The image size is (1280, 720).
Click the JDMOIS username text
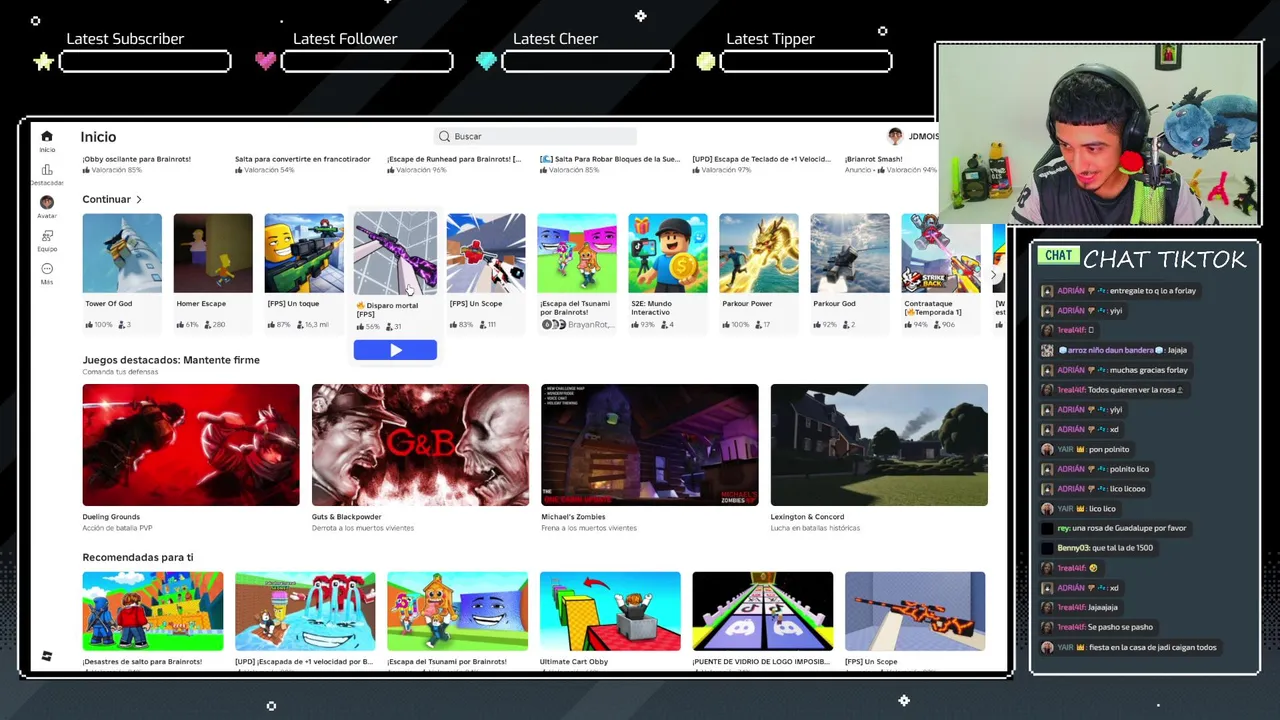pos(923,136)
